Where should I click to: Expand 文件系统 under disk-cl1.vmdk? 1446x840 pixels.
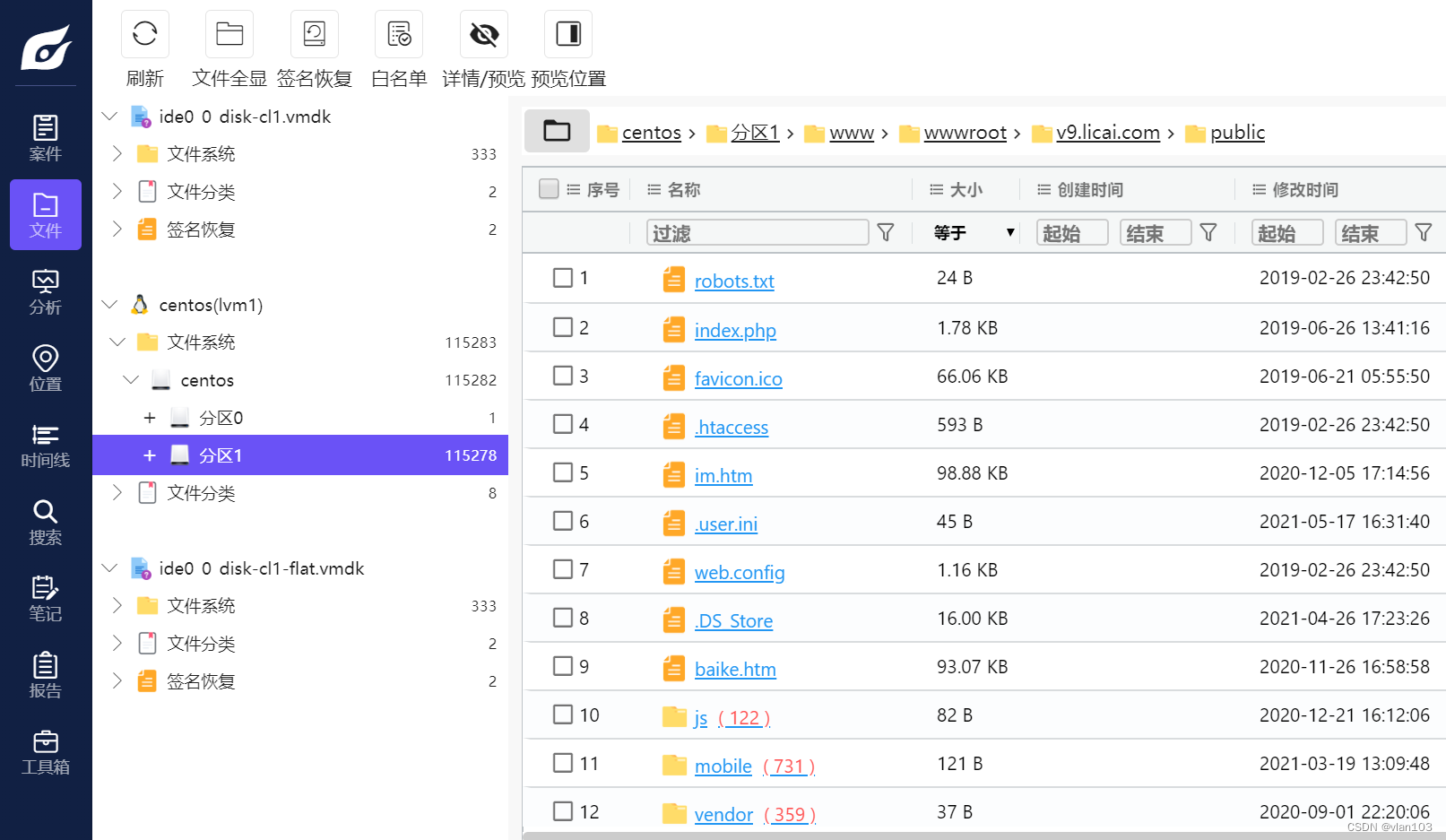click(117, 153)
